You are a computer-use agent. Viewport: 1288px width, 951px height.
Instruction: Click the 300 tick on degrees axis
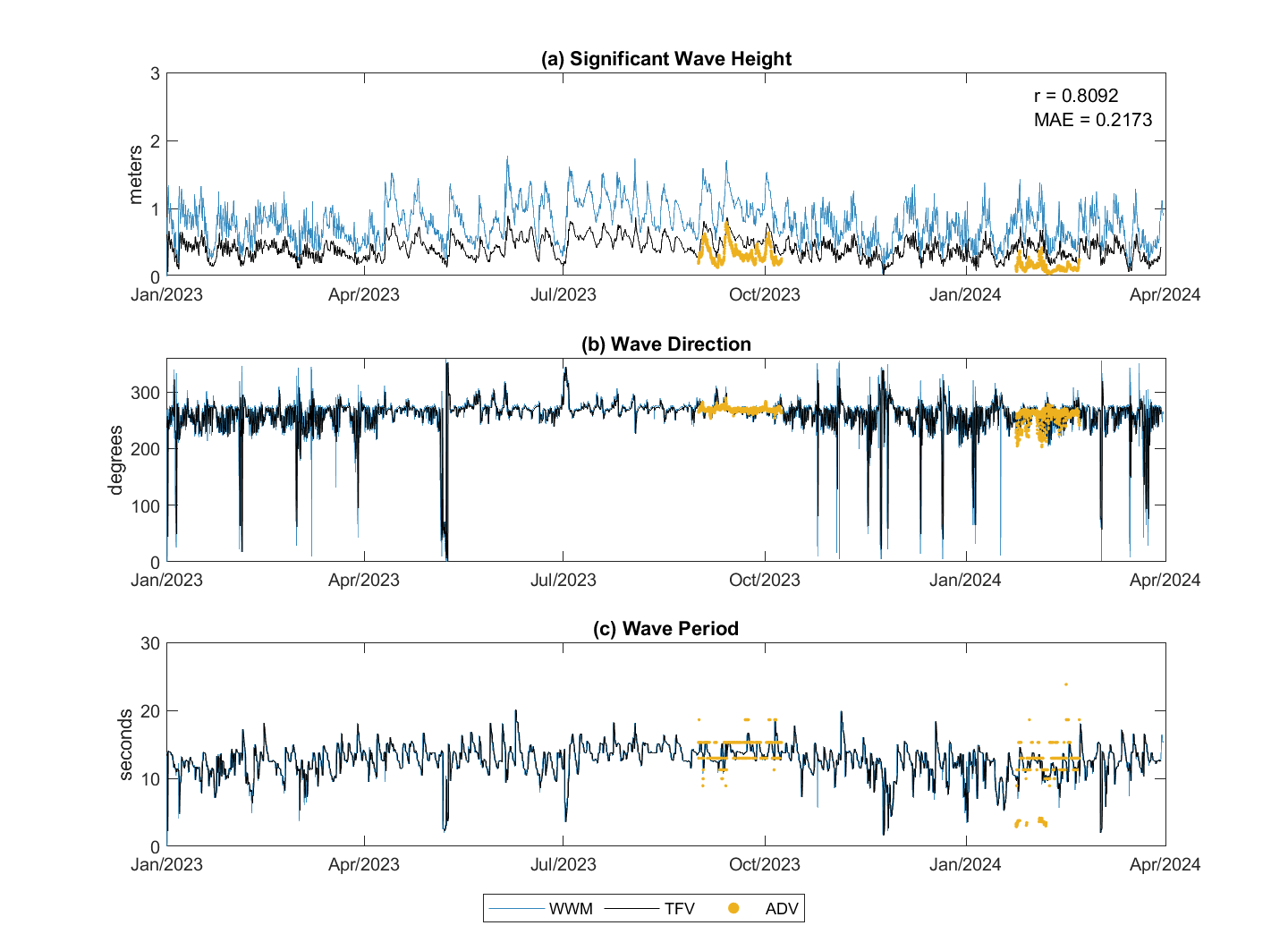point(146,393)
